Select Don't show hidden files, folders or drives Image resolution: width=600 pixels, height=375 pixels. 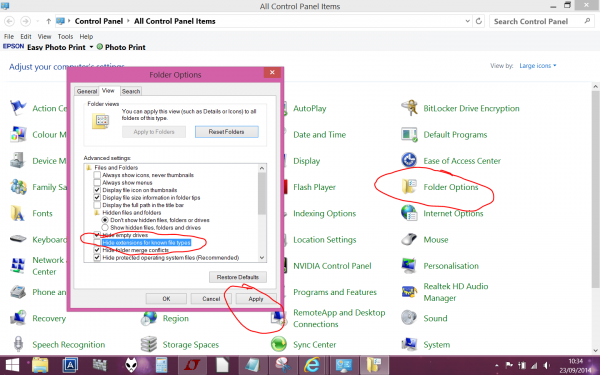(105, 220)
